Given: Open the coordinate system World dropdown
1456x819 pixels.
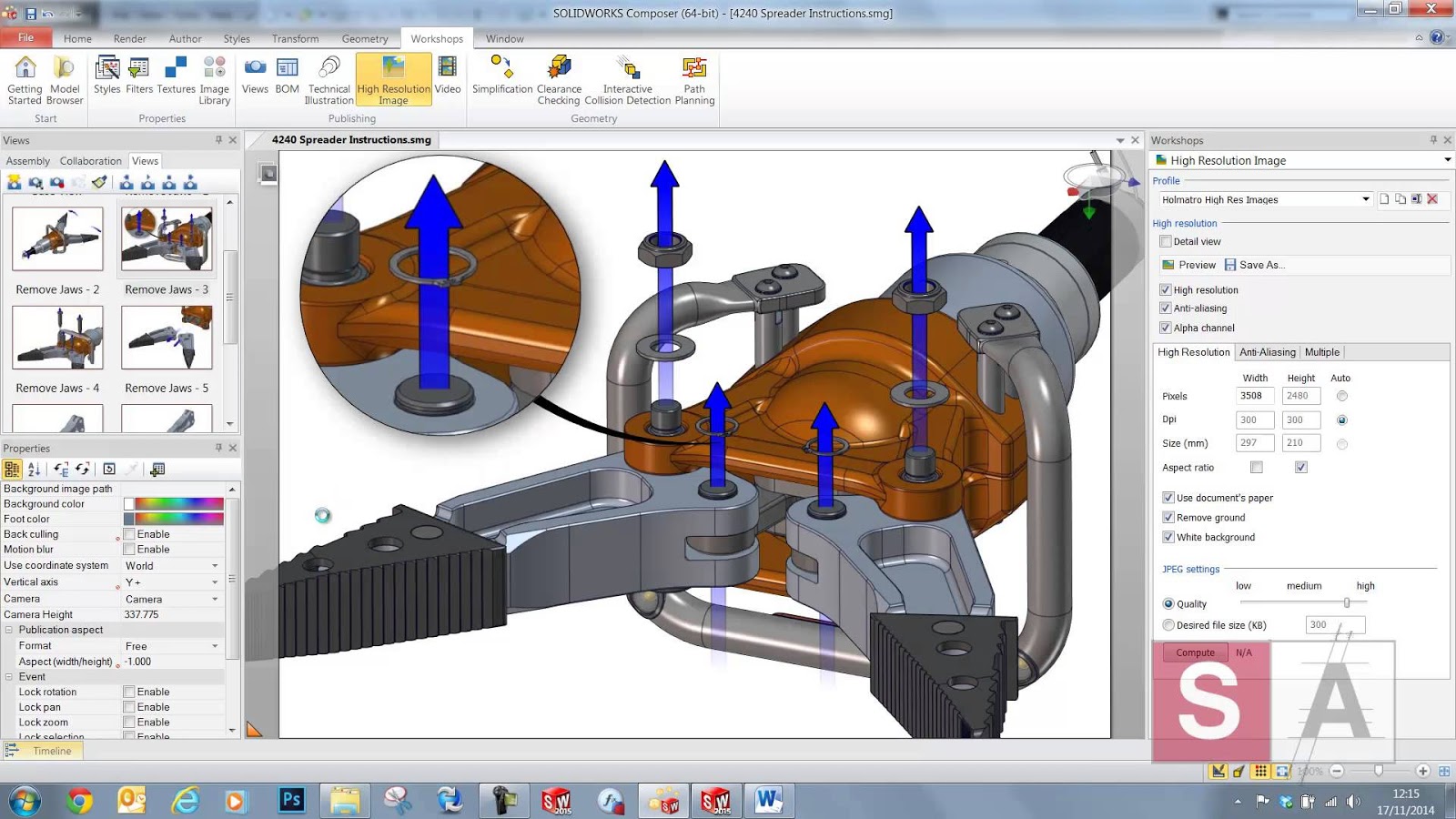Looking at the screenshot, I should (215, 565).
